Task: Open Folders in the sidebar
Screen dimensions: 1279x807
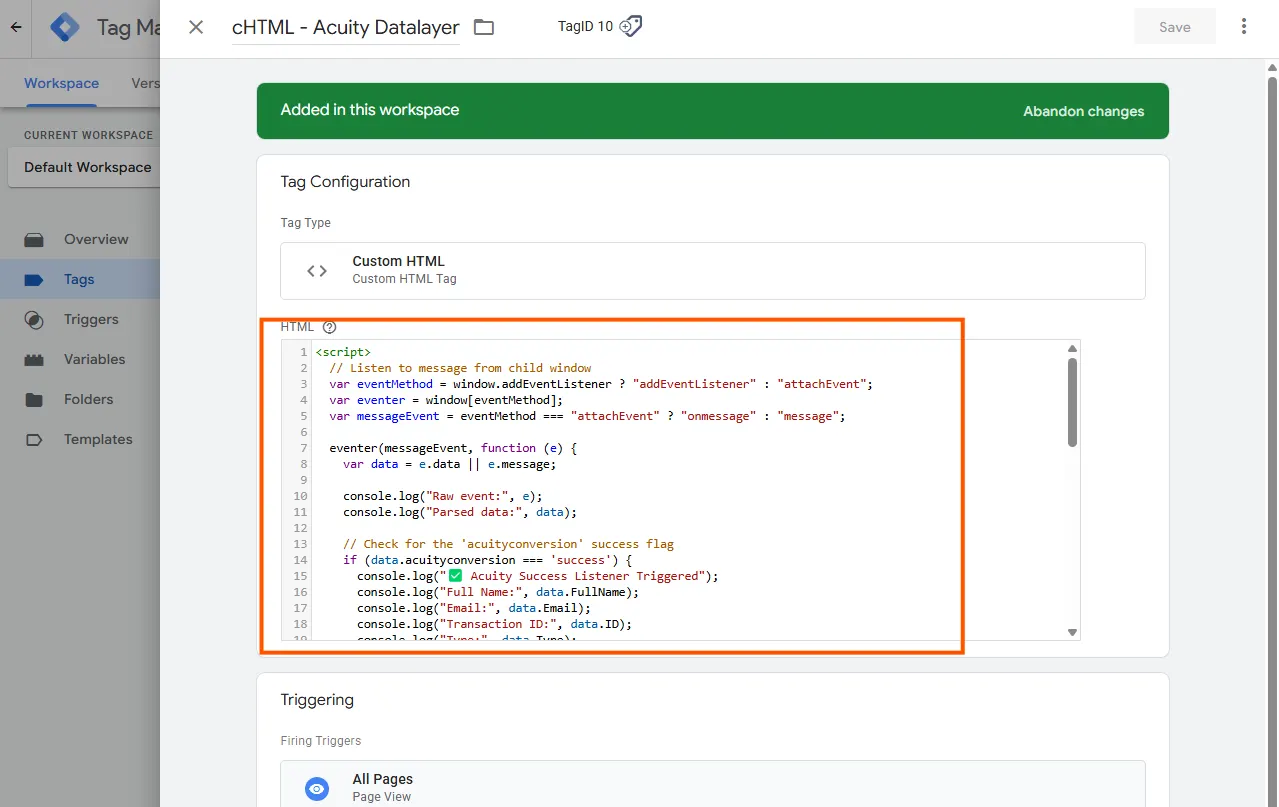Action: (x=89, y=399)
